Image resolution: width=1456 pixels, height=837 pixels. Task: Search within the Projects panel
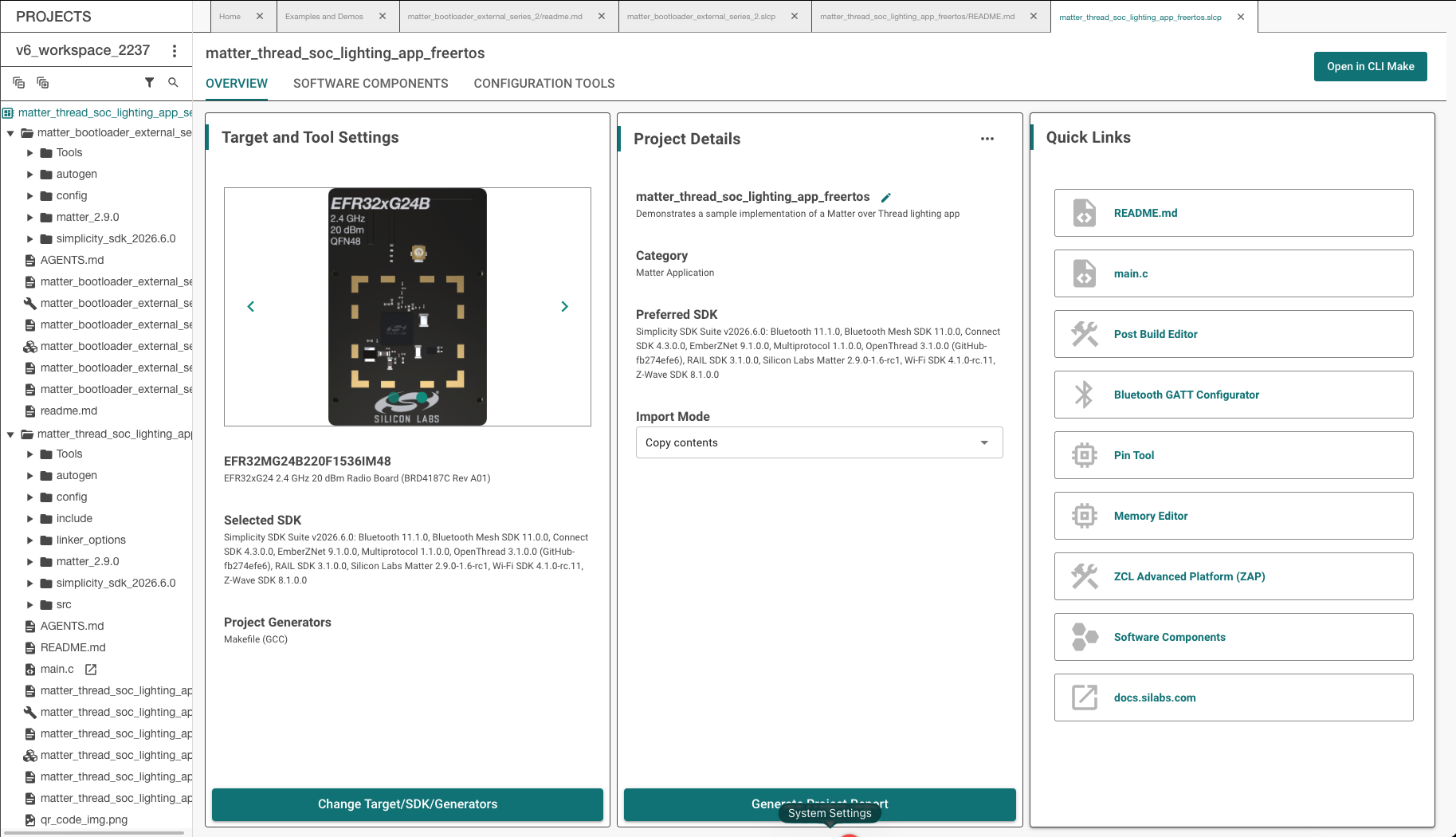[x=173, y=82]
